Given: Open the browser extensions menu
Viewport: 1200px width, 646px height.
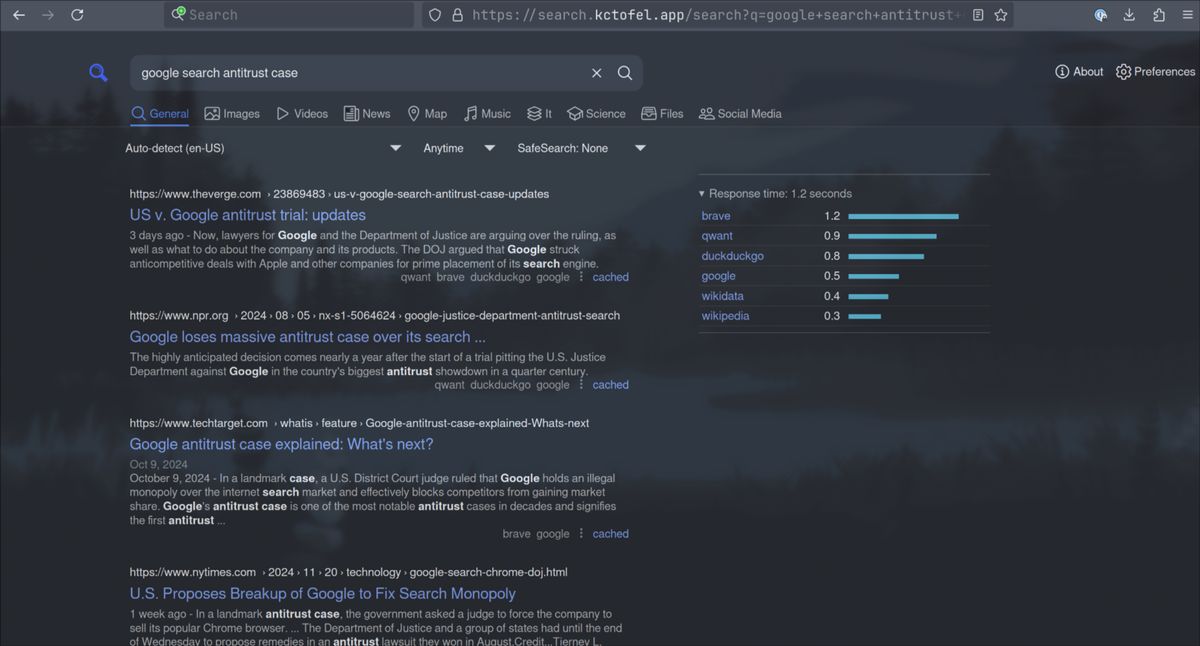Looking at the screenshot, I should [1158, 15].
